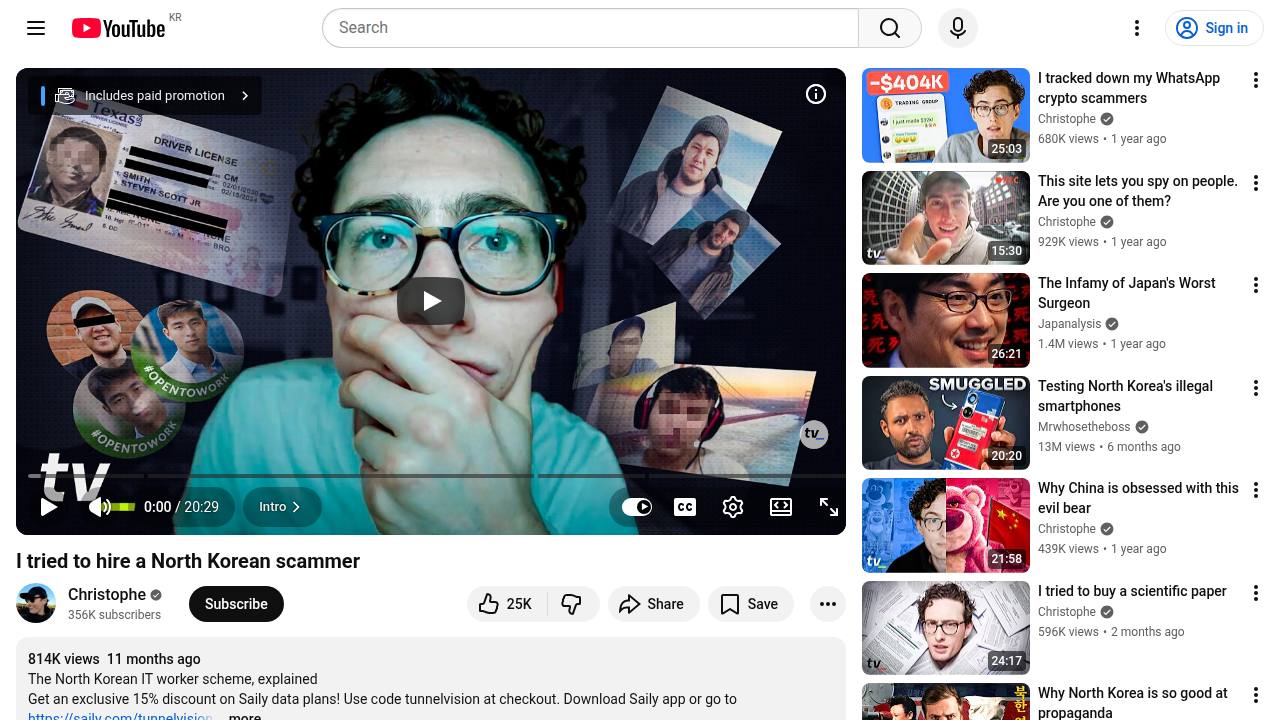Enter full screen mode
1280x720 pixels.
829,507
